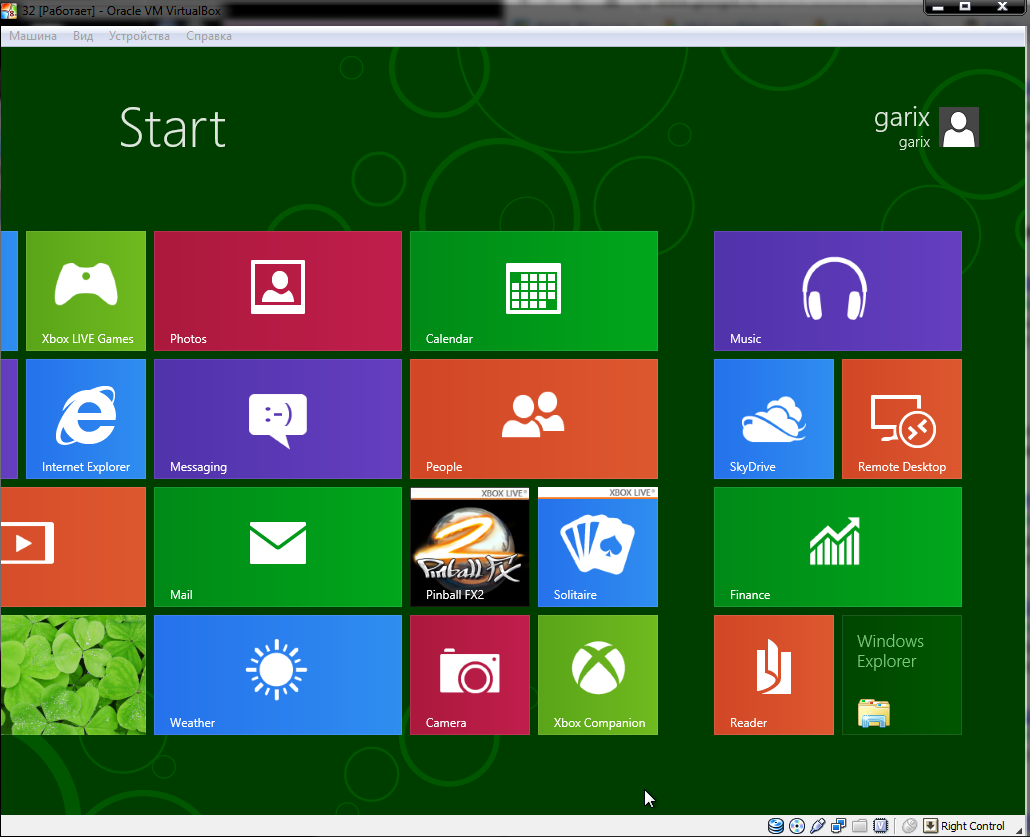Open the SkyDrive tile
Screen dimensions: 1030x837
(x=774, y=418)
